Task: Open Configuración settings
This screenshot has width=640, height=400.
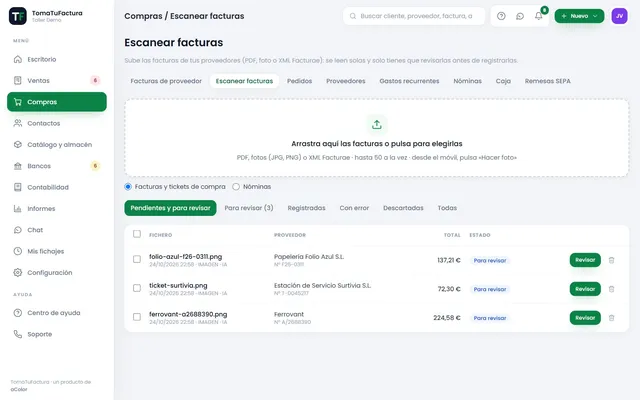Action: click(x=57, y=272)
